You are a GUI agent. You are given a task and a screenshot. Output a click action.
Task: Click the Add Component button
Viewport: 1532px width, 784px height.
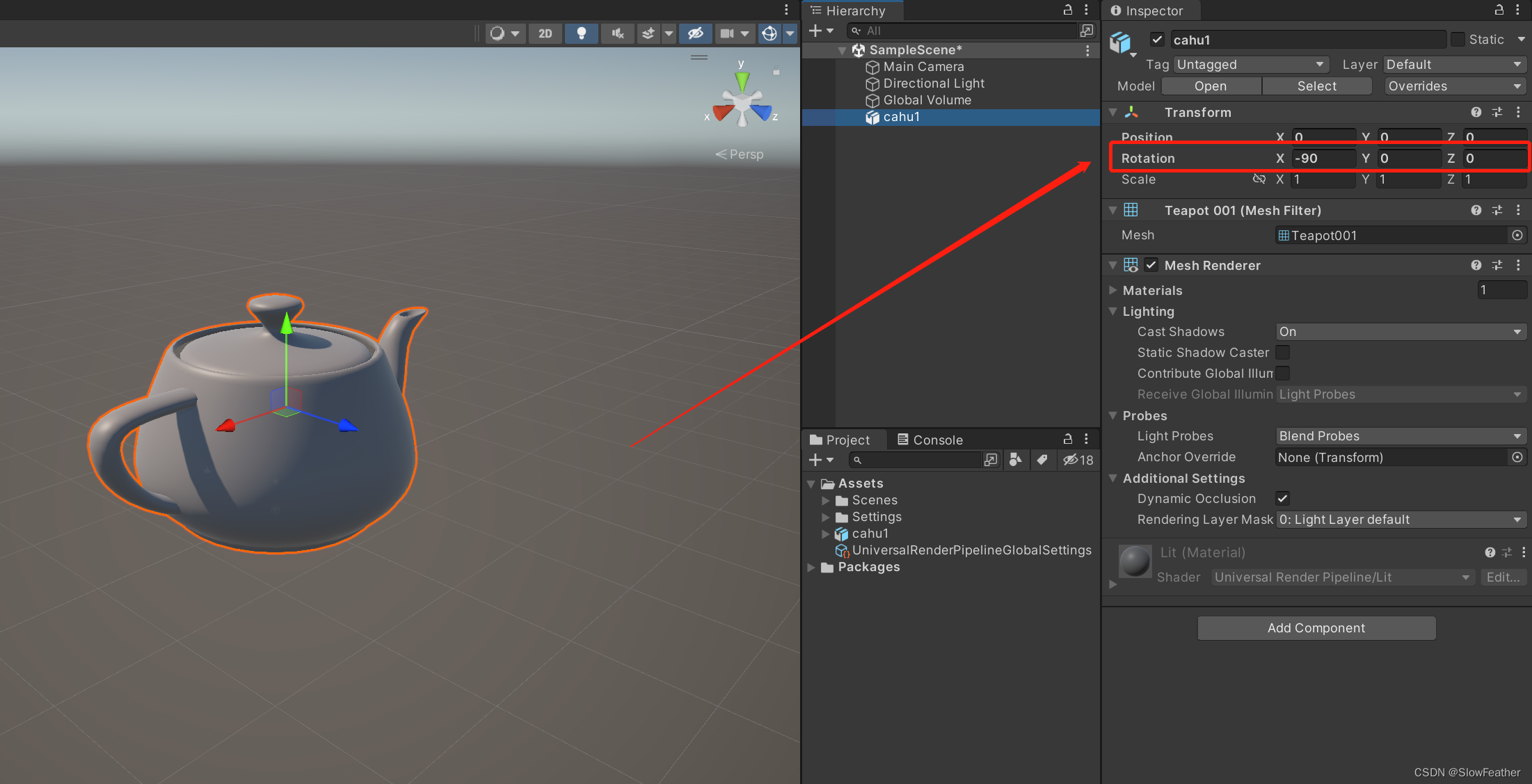(1316, 628)
